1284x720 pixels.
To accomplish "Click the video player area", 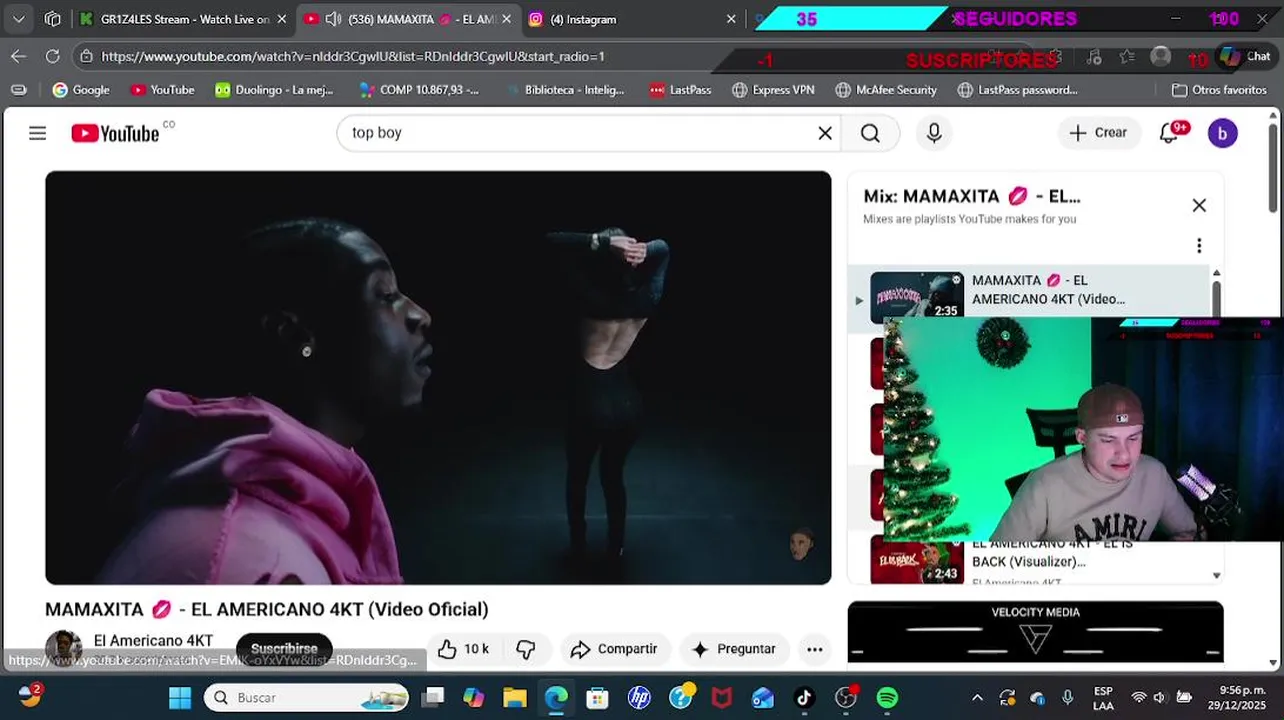I will click(438, 378).
